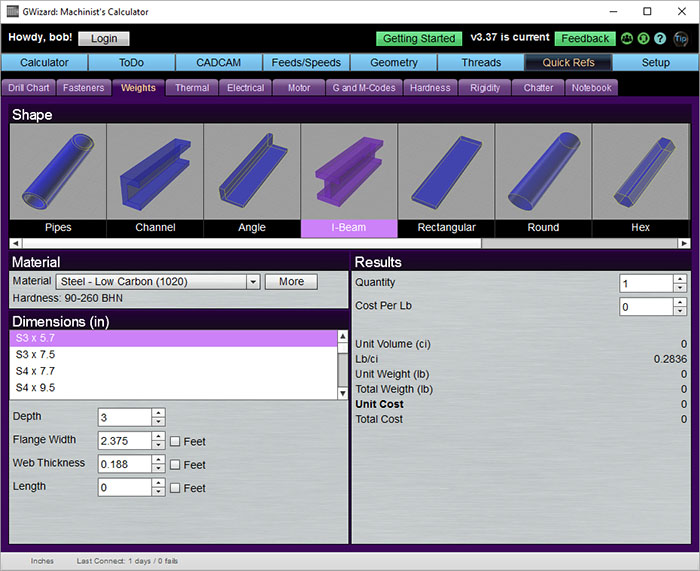This screenshot has width=700, height=571.
Task: Increase the Quantity spinner value
Action: tap(680, 279)
